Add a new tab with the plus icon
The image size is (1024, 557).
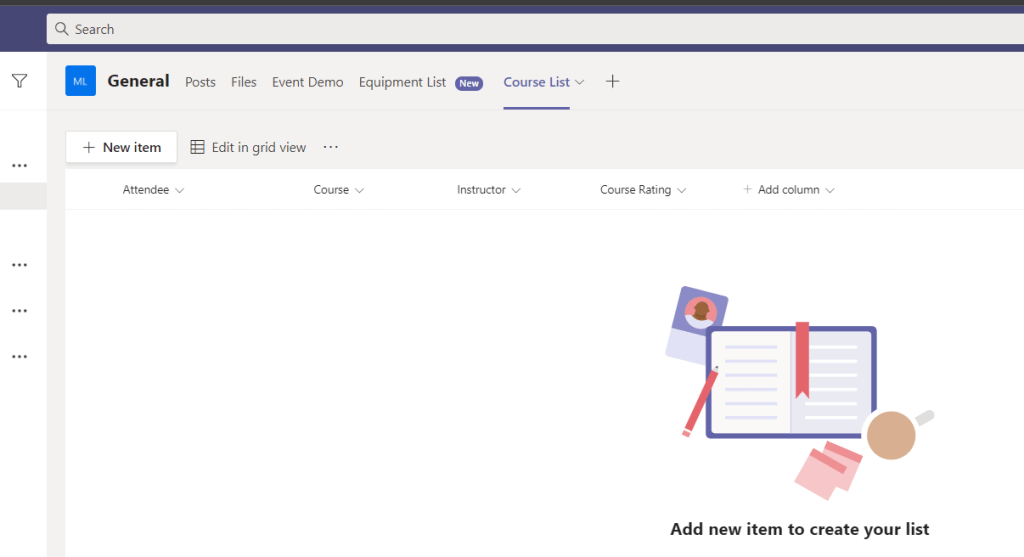click(613, 82)
